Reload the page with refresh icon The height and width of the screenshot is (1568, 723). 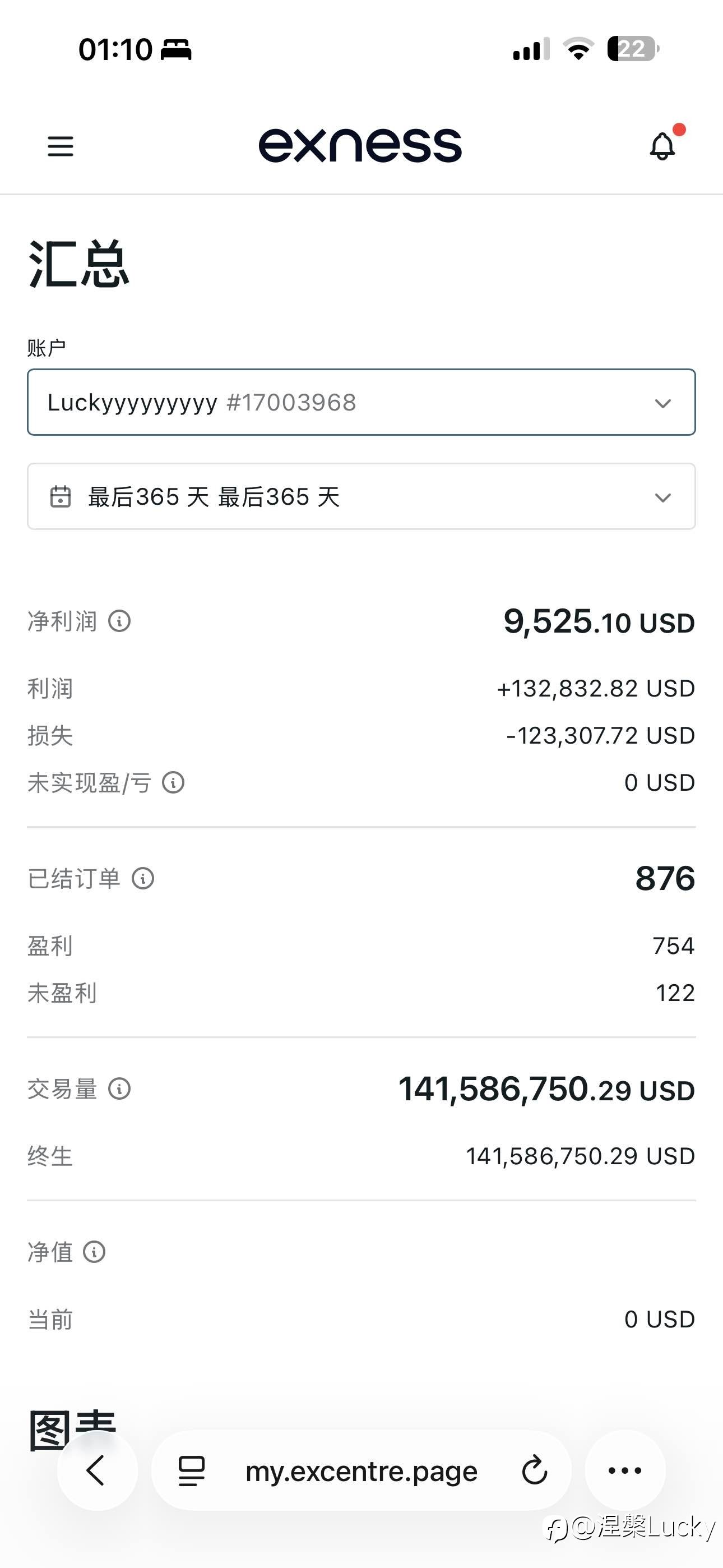535,1470
